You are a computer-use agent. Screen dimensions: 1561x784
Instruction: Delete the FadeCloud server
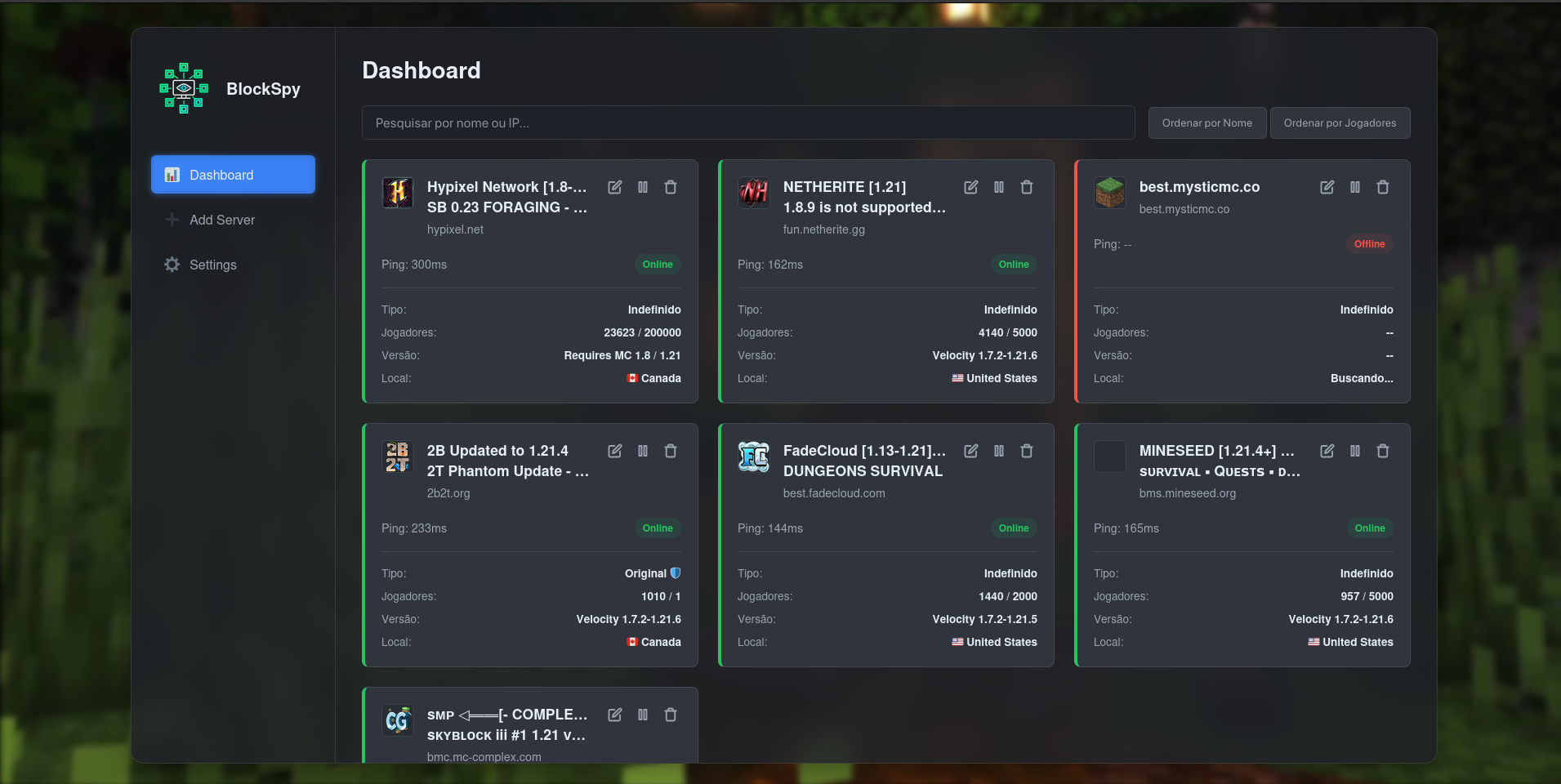[1027, 451]
